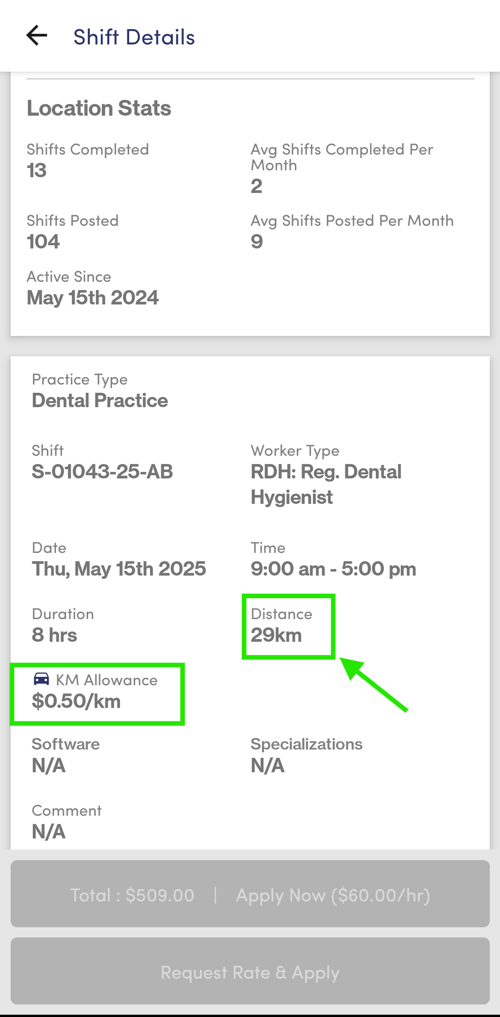
Task: Select the date Thu, May 15th 2025
Action: coord(119,569)
